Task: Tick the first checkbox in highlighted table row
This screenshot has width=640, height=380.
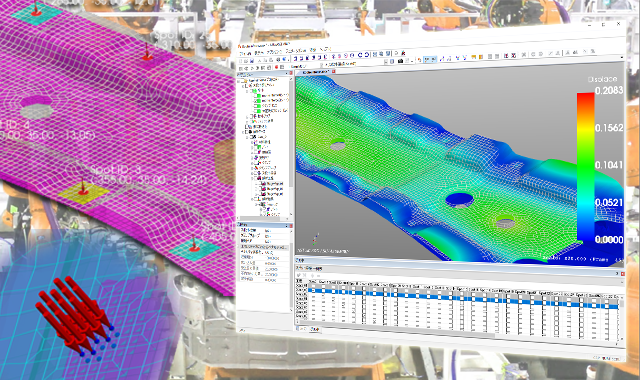Action: click(313, 290)
